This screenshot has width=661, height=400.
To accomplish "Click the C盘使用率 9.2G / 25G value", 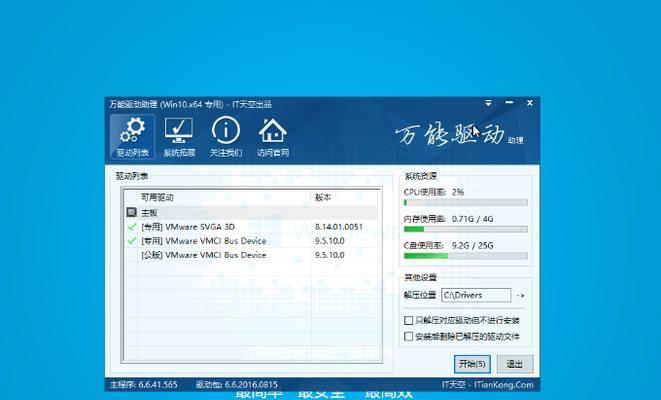I will [x=472, y=245].
